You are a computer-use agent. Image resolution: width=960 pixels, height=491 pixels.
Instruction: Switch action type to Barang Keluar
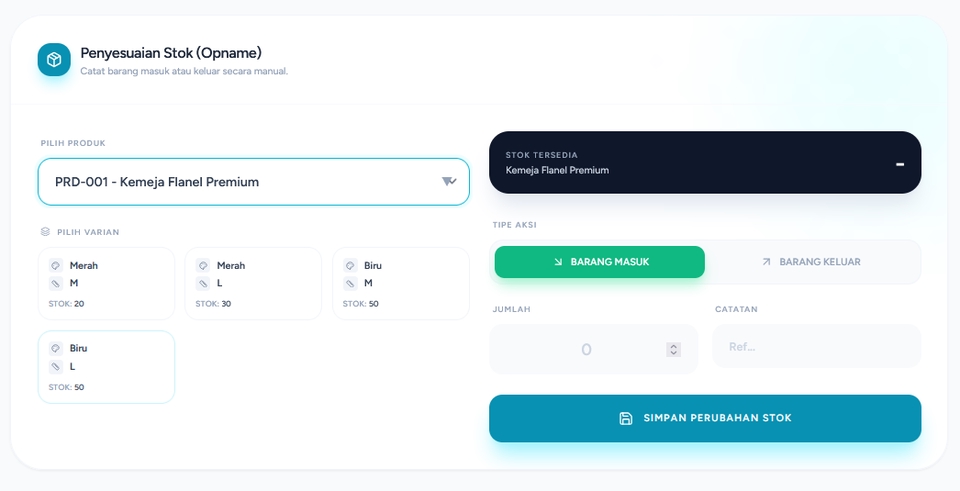(811, 262)
